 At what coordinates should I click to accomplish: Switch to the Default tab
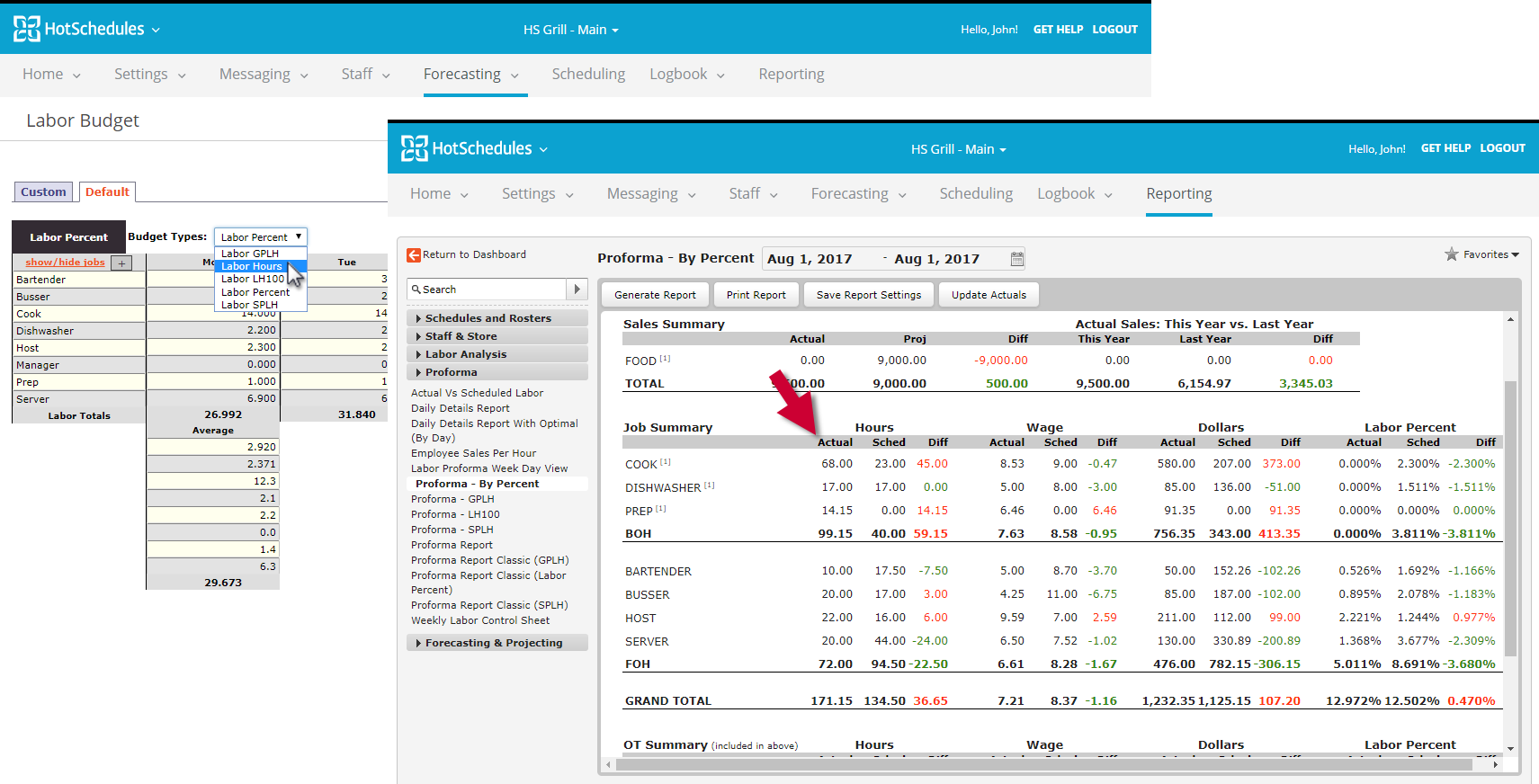click(x=107, y=192)
